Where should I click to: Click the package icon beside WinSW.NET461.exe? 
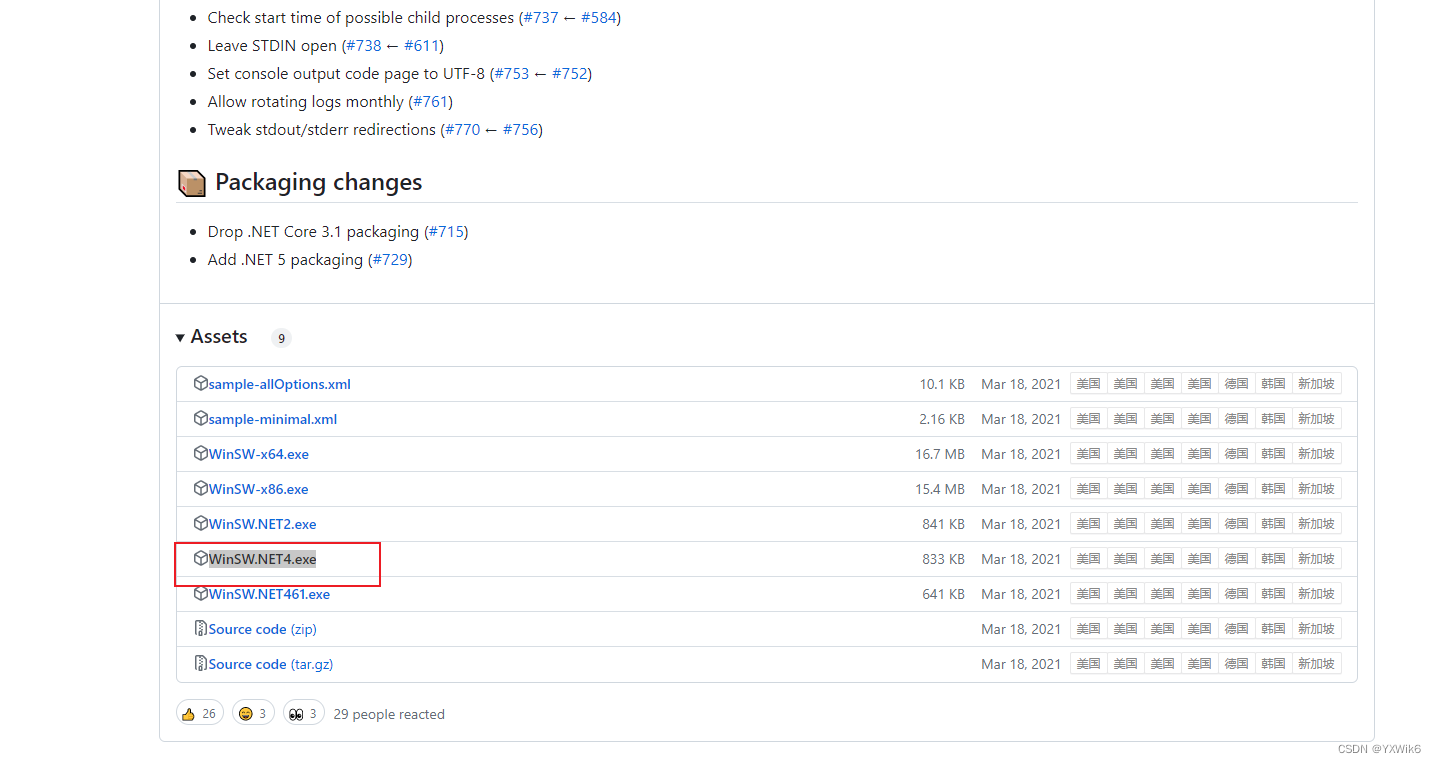click(x=201, y=593)
